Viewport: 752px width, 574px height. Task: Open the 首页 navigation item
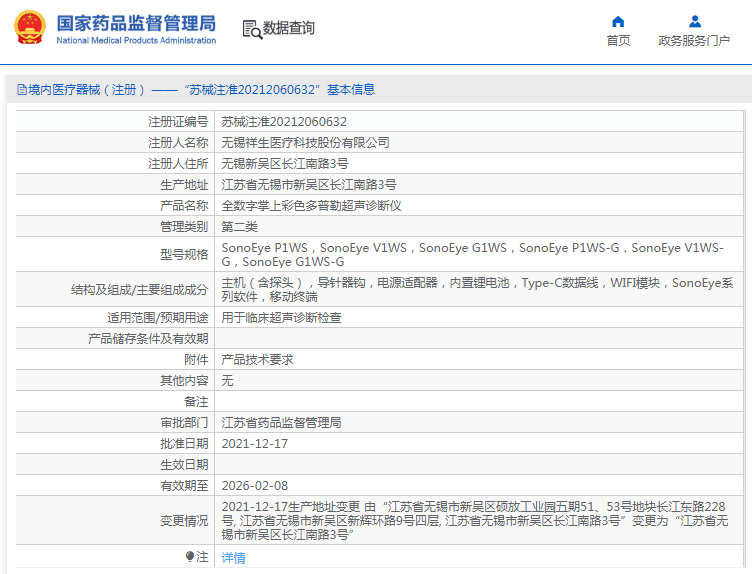point(618,40)
